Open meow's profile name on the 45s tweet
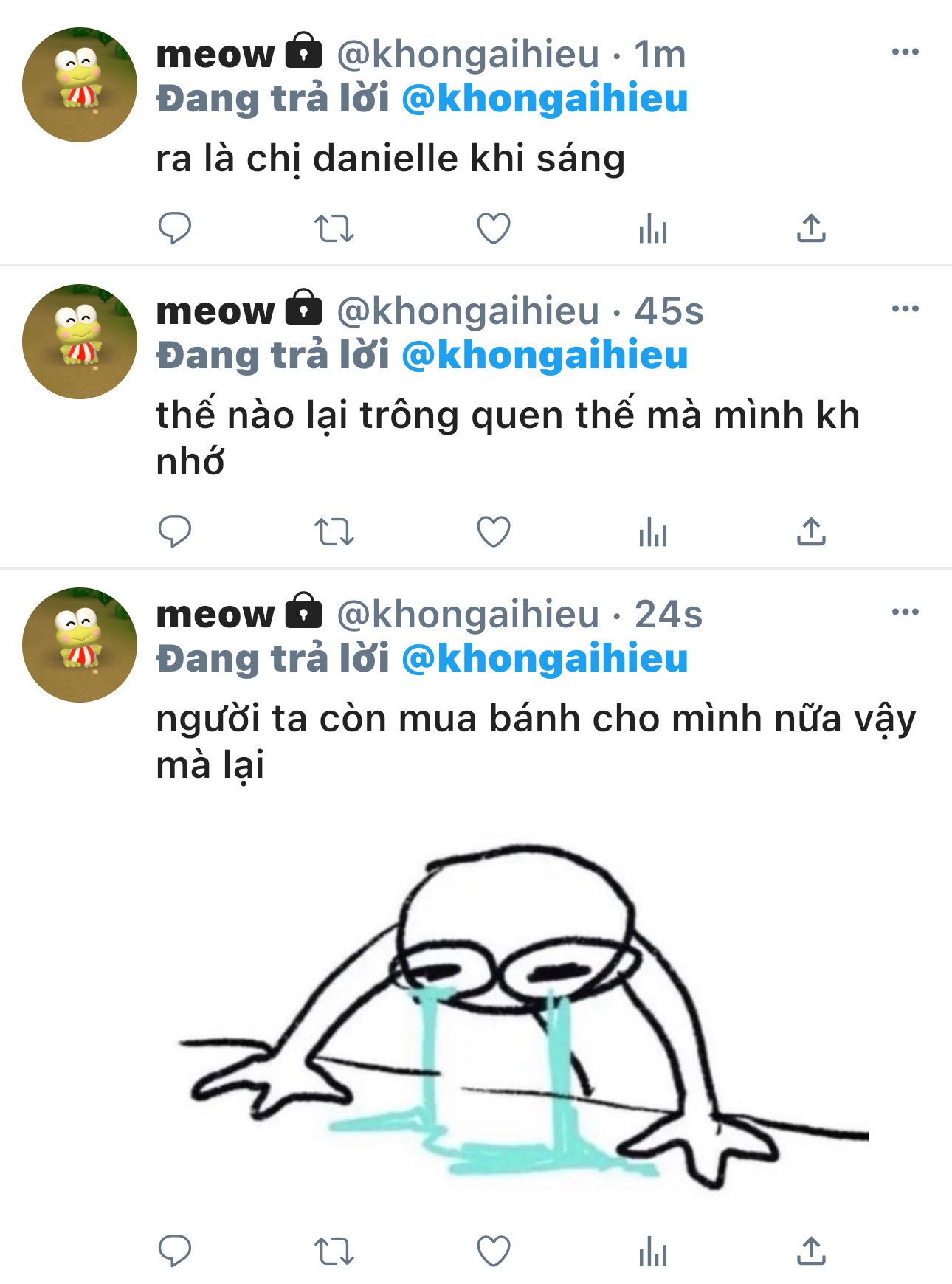The image size is (952, 1284). 215,311
